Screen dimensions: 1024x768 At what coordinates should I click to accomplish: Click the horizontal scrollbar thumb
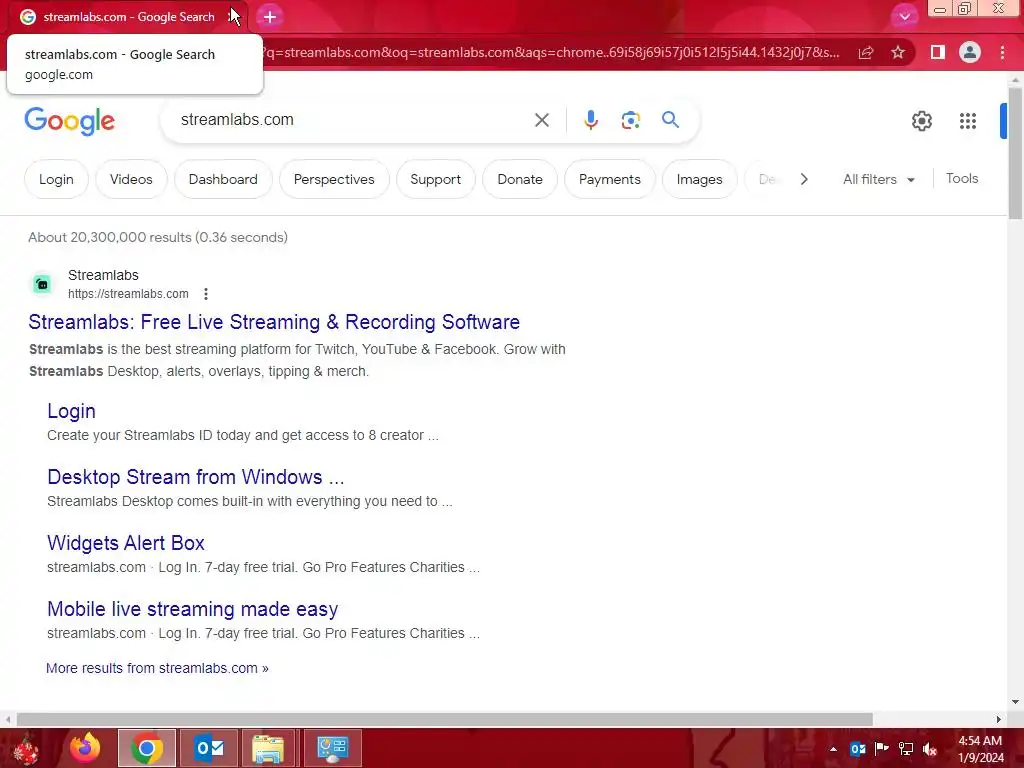pyautogui.click(x=445, y=719)
